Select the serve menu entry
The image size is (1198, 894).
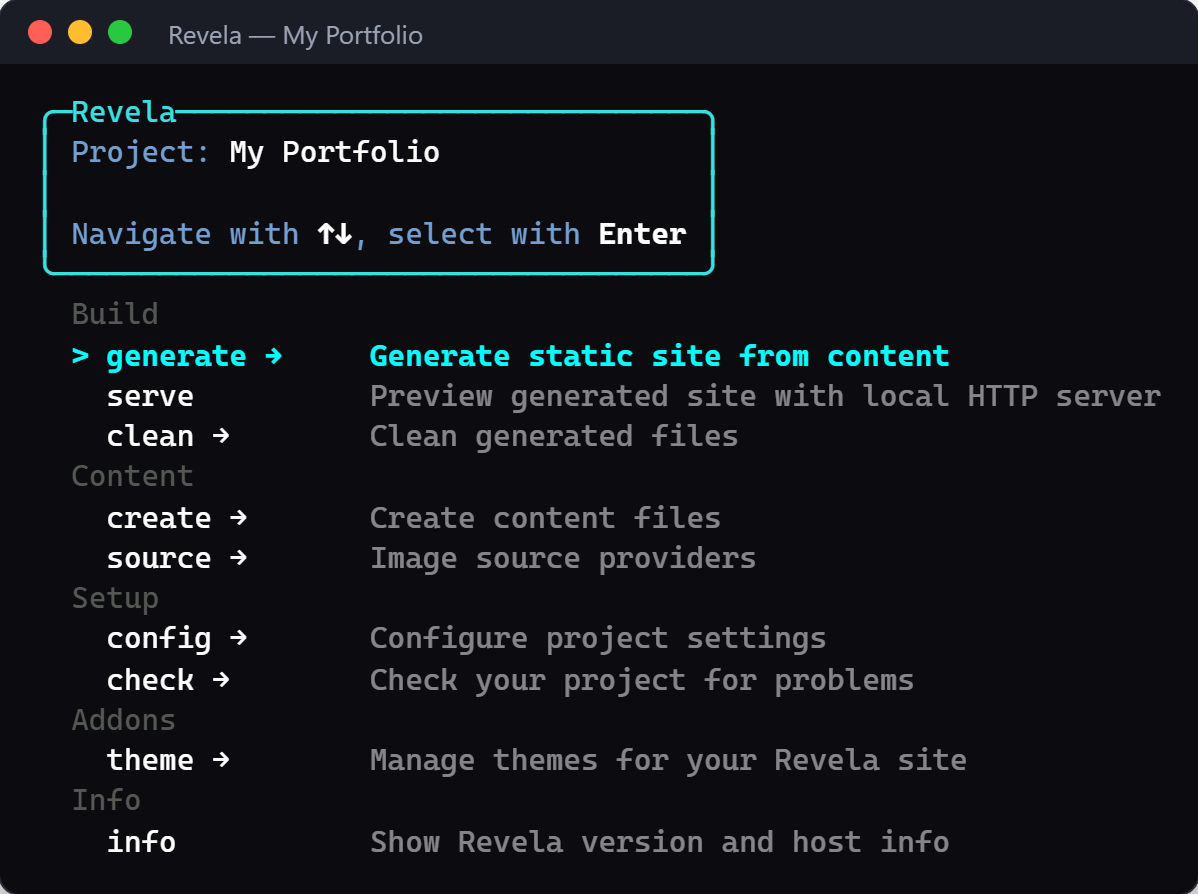(150, 397)
